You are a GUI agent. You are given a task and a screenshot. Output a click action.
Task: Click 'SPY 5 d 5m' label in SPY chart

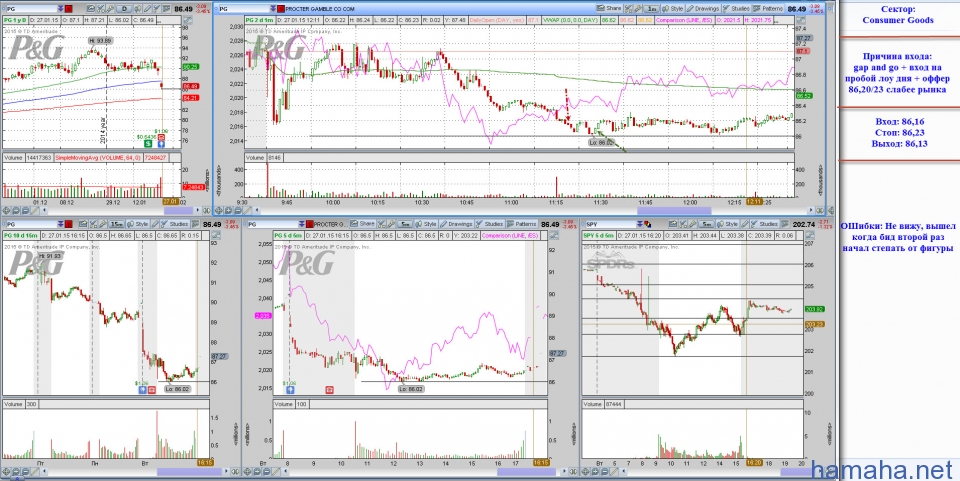(598, 236)
